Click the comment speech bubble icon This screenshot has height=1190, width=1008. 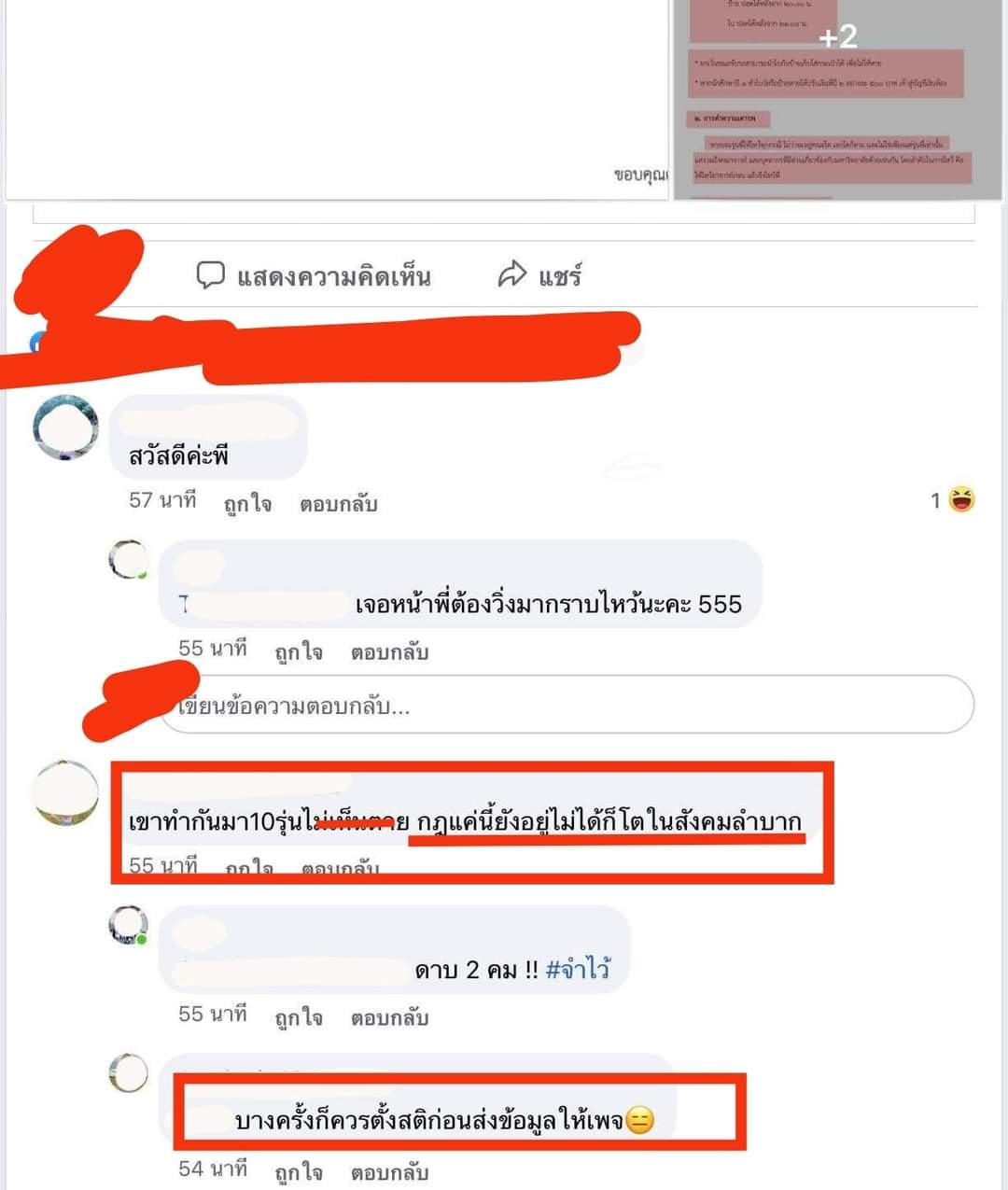pyautogui.click(x=211, y=275)
